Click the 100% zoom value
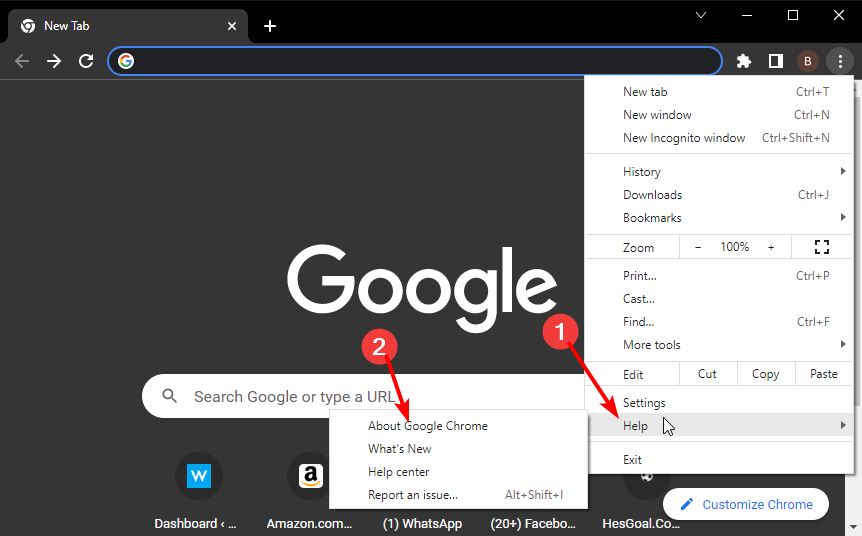Screen dimensions: 862x536 click(735, 247)
